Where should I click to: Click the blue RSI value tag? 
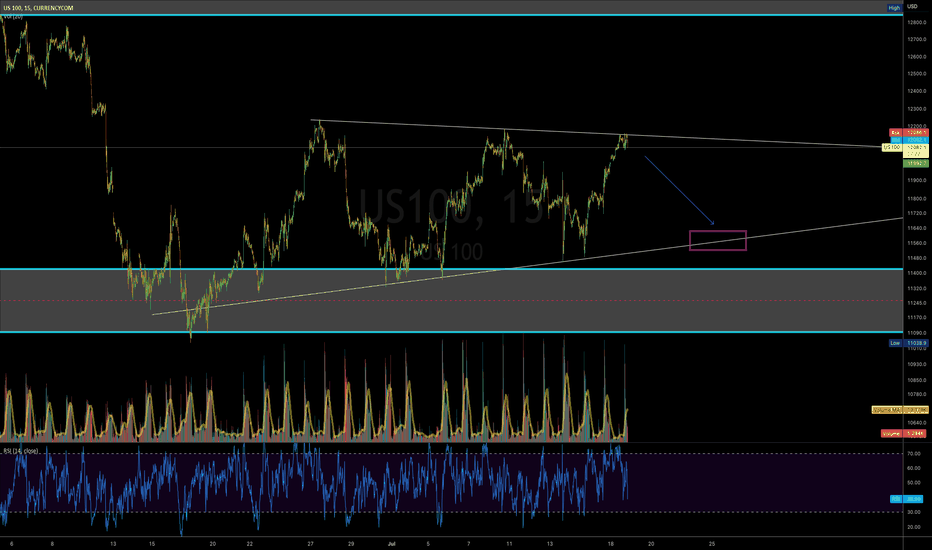908,499
